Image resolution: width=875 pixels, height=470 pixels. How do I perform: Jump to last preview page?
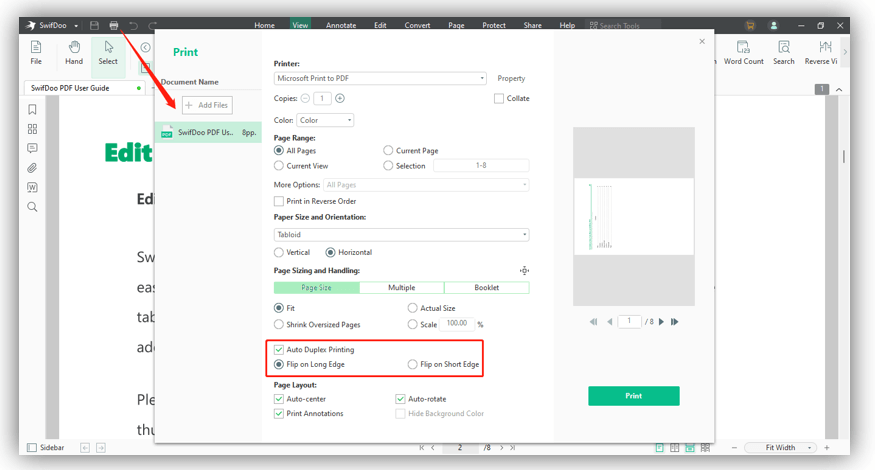pyautogui.click(x=675, y=322)
